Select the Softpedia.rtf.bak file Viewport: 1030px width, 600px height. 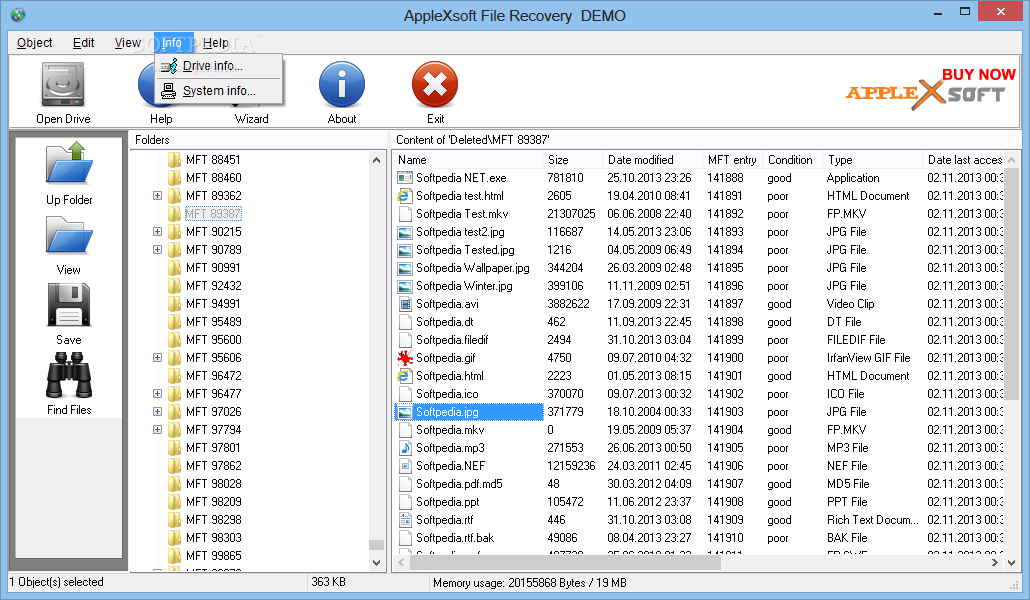455,538
